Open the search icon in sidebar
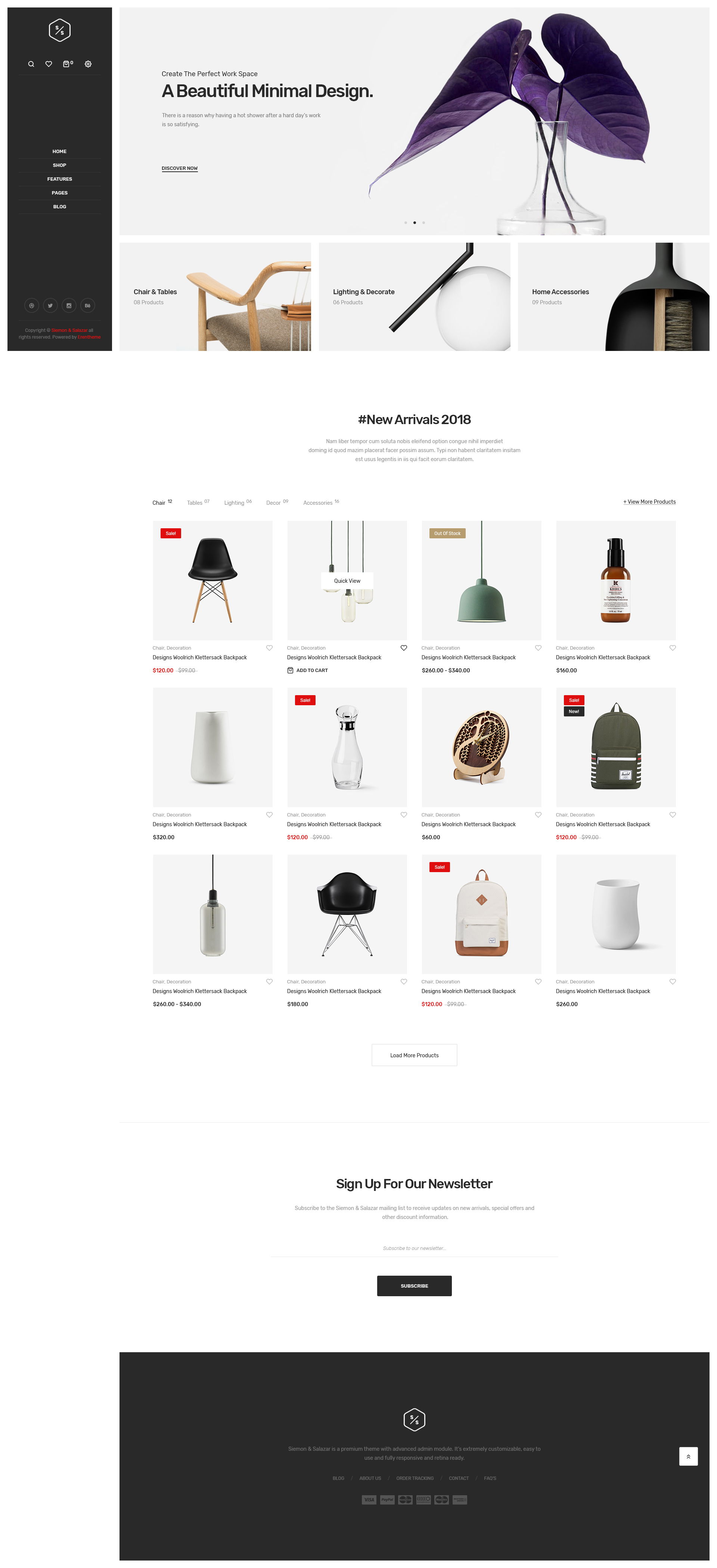Viewport: 717px width, 1568px height. [x=31, y=64]
